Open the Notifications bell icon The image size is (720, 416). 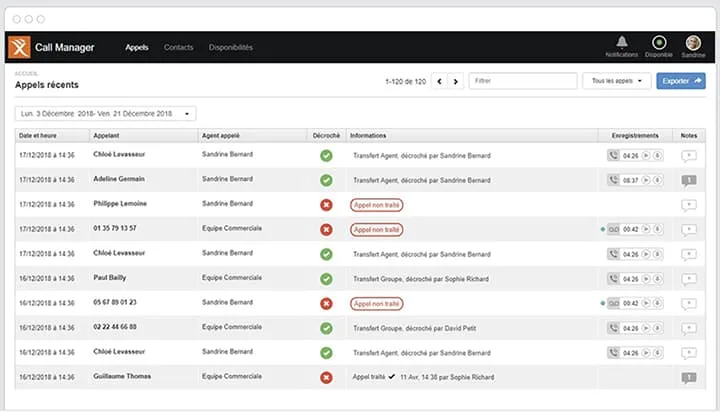point(622,42)
